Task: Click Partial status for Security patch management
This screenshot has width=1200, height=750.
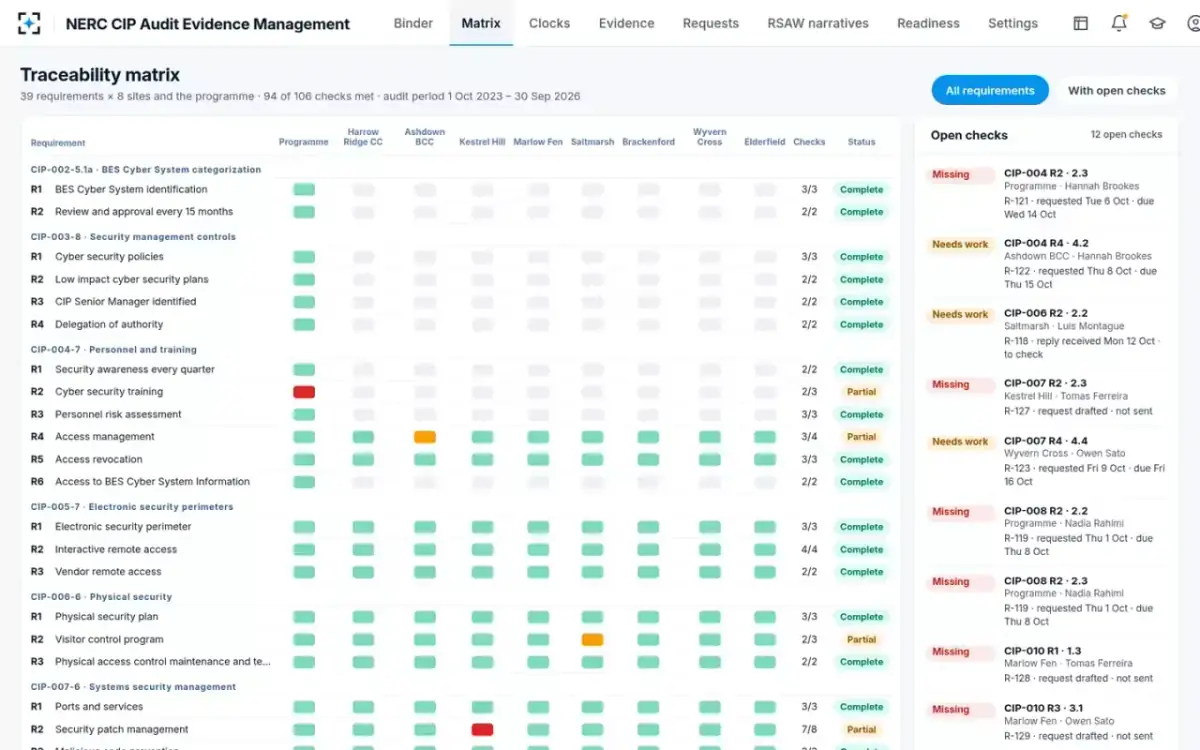Action: click(861, 729)
